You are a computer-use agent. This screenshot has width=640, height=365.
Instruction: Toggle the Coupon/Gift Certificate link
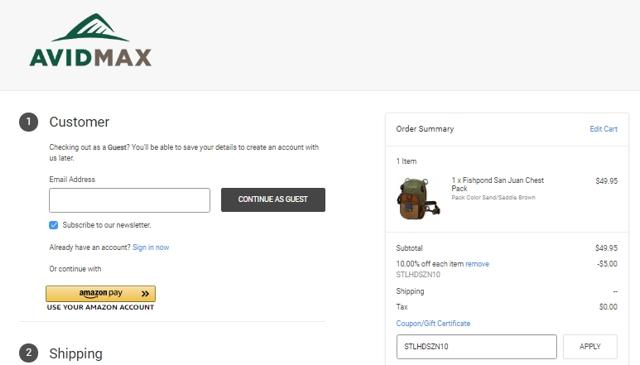(433, 323)
